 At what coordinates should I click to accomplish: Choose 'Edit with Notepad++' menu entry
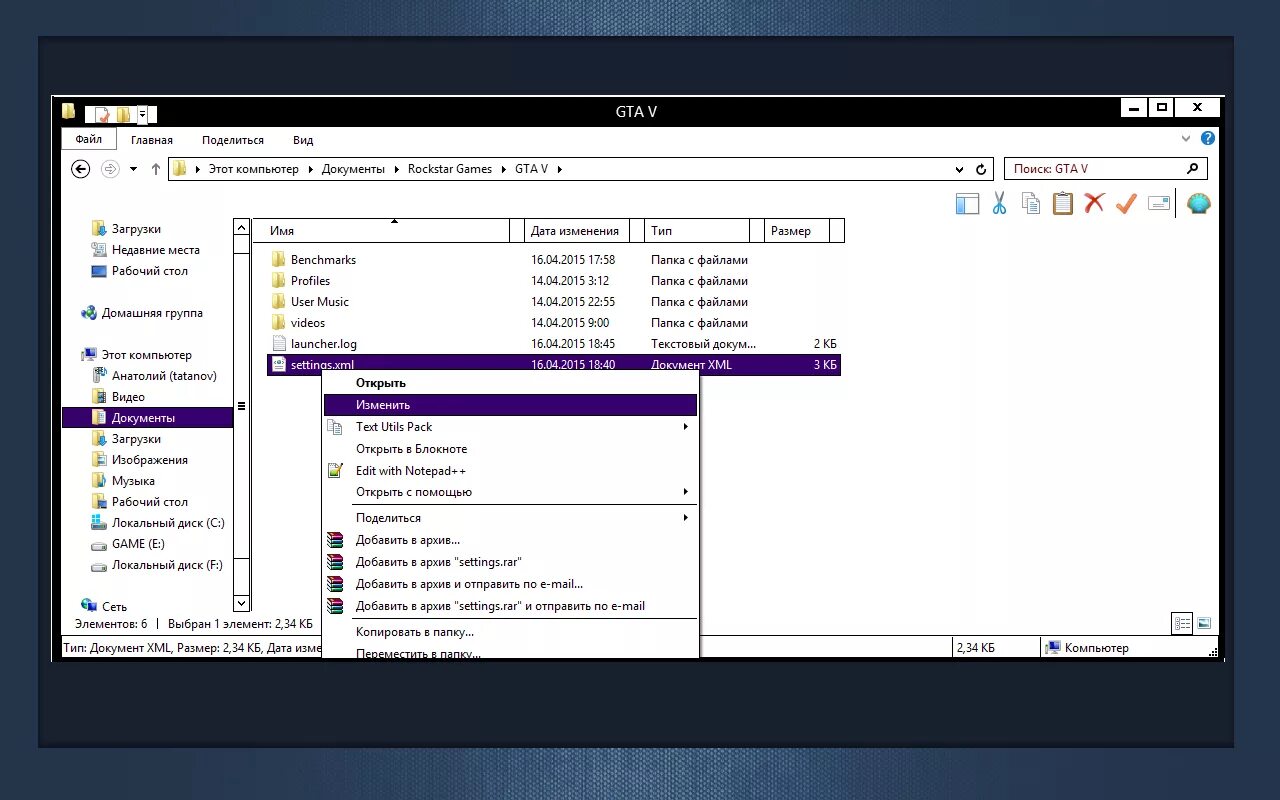pos(510,471)
